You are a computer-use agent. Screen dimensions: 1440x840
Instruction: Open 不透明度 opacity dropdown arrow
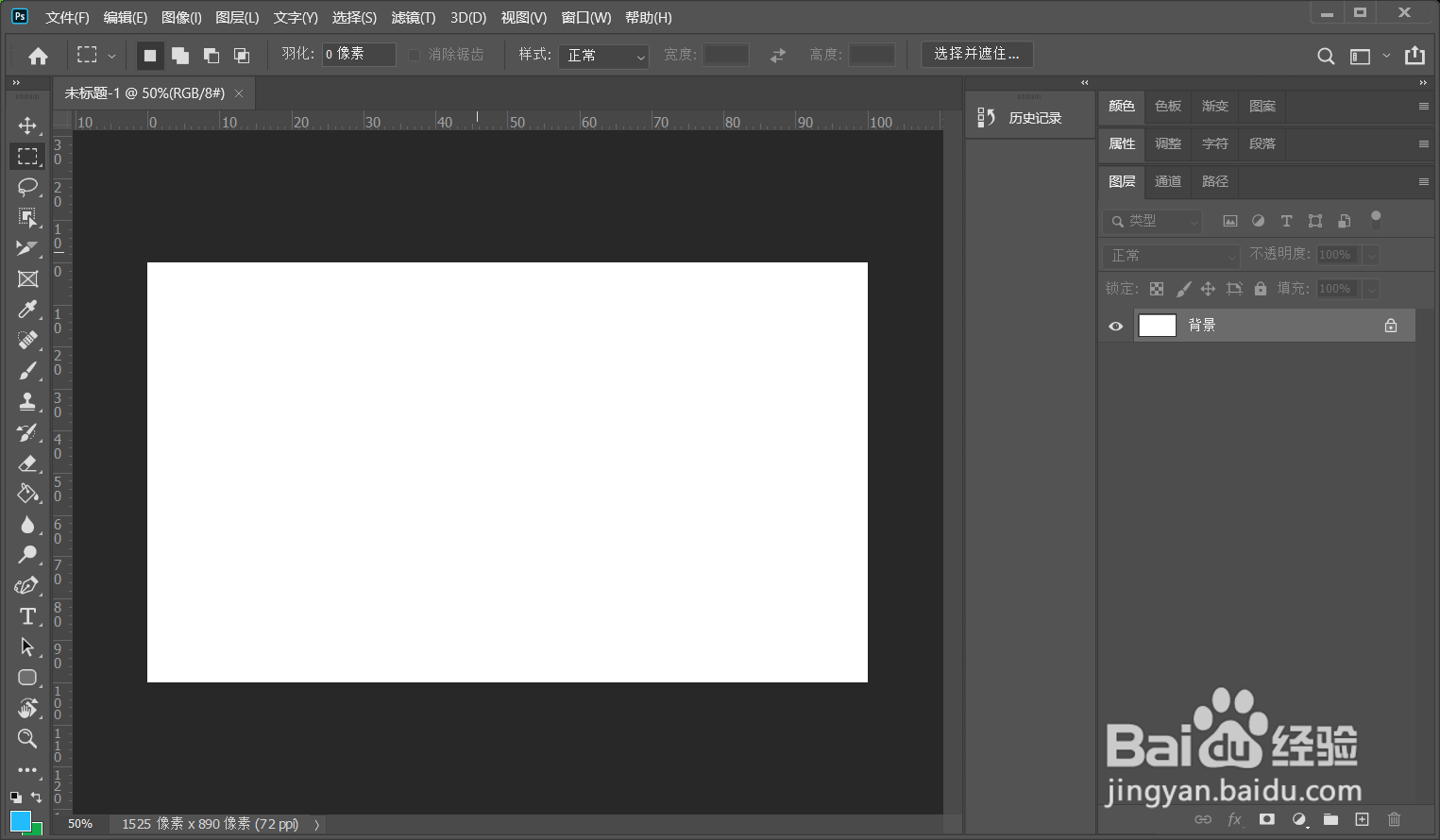pyautogui.click(x=1371, y=255)
